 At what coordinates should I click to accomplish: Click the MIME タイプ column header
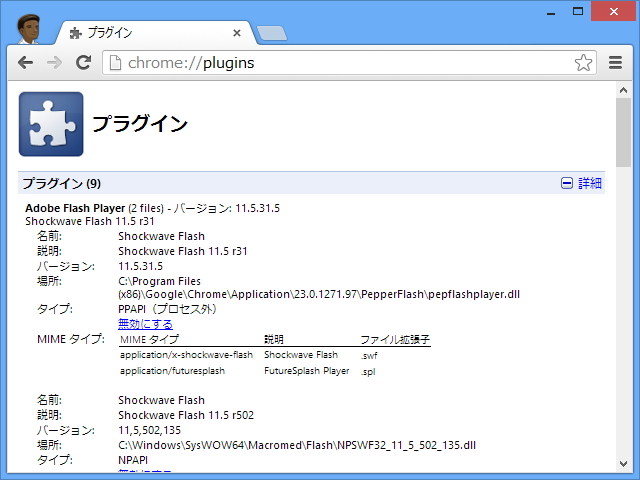tap(149, 340)
